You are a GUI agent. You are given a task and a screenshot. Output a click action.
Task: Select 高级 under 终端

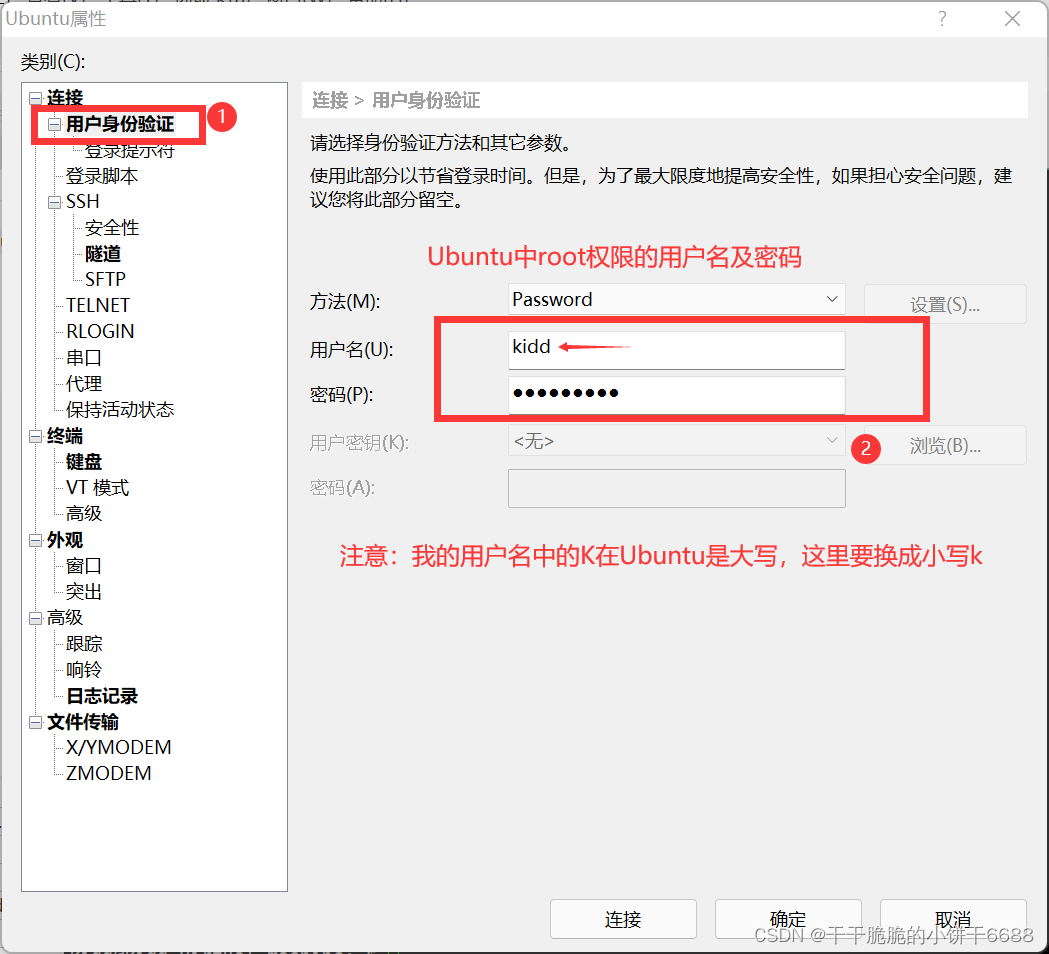click(x=84, y=514)
